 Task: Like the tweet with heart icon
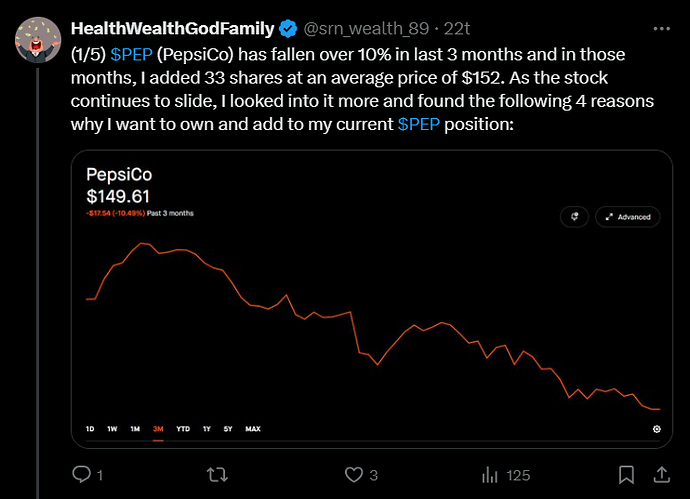pos(354,474)
